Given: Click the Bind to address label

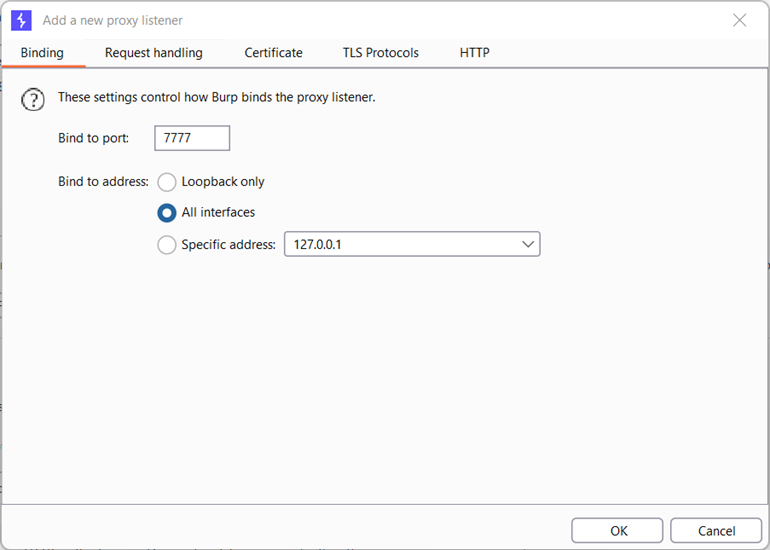Looking at the screenshot, I should click(103, 182).
